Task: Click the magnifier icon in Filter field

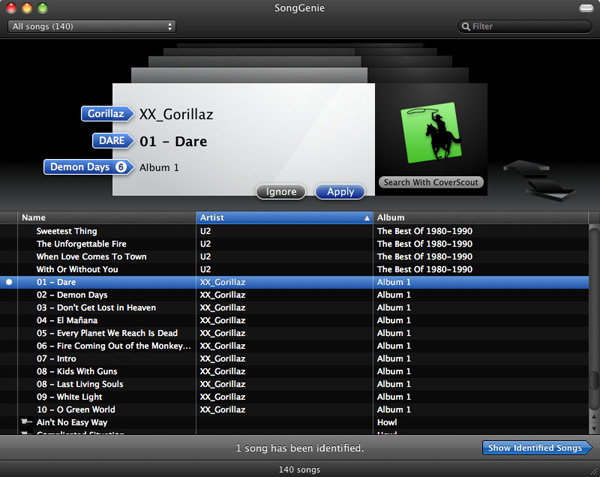Action: pos(466,27)
